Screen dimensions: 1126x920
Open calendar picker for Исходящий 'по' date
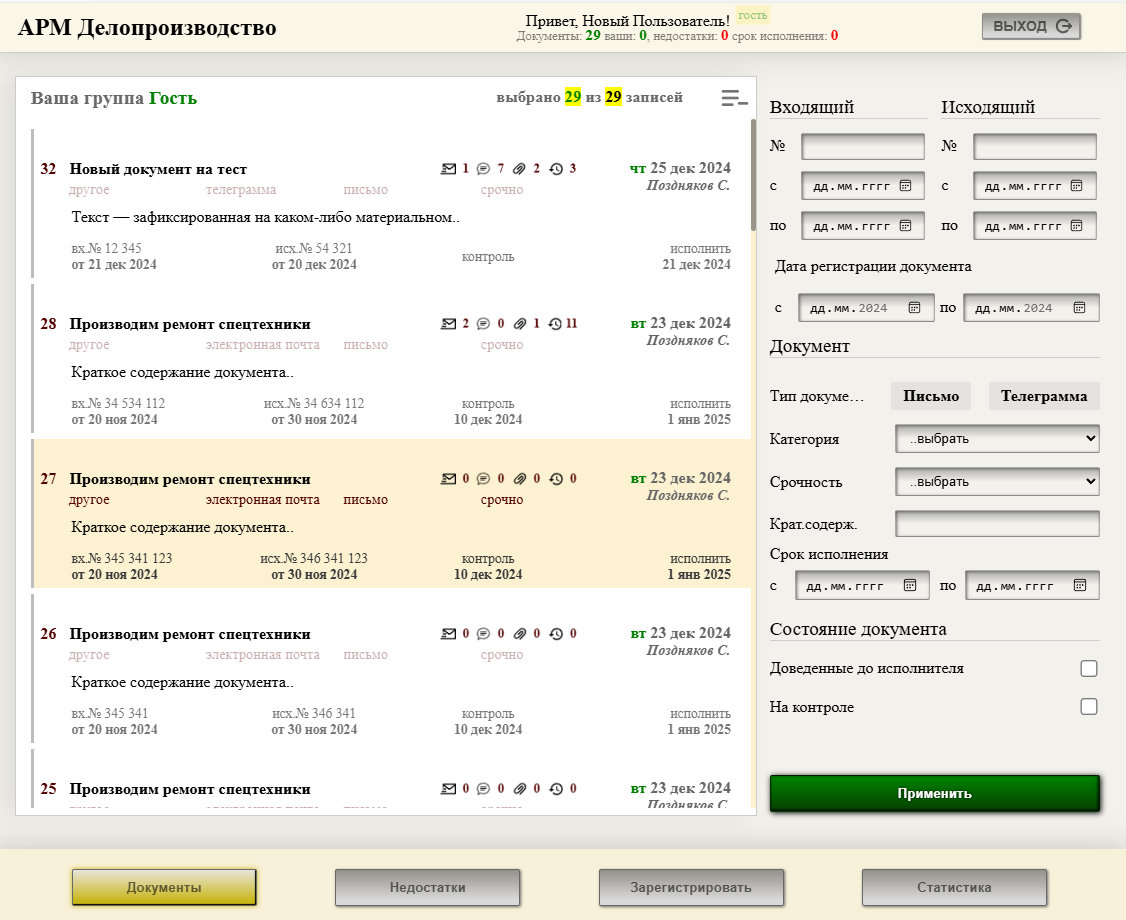1076,226
